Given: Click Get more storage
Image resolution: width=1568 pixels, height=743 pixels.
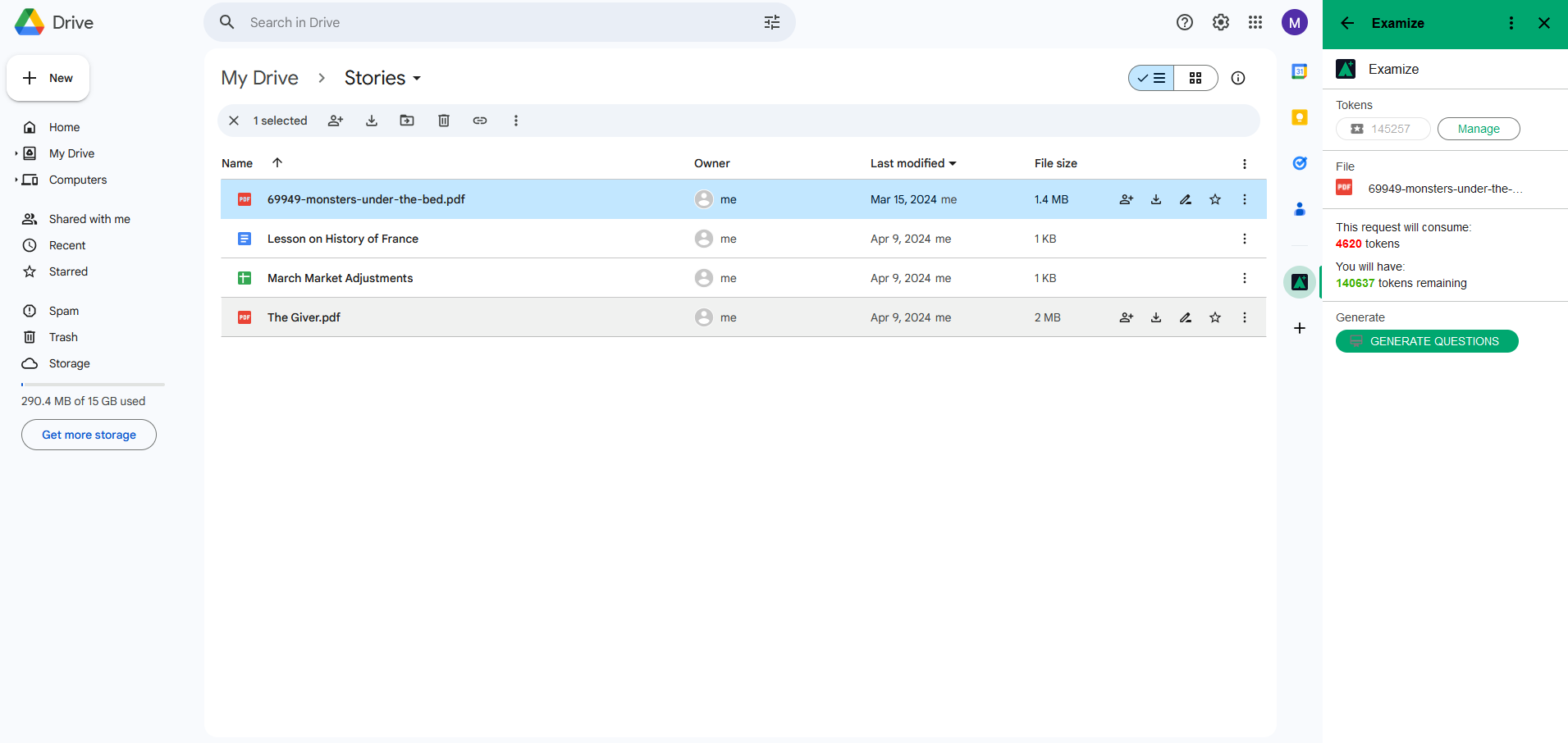Looking at the screenshot, I should (x=89, y=435).
